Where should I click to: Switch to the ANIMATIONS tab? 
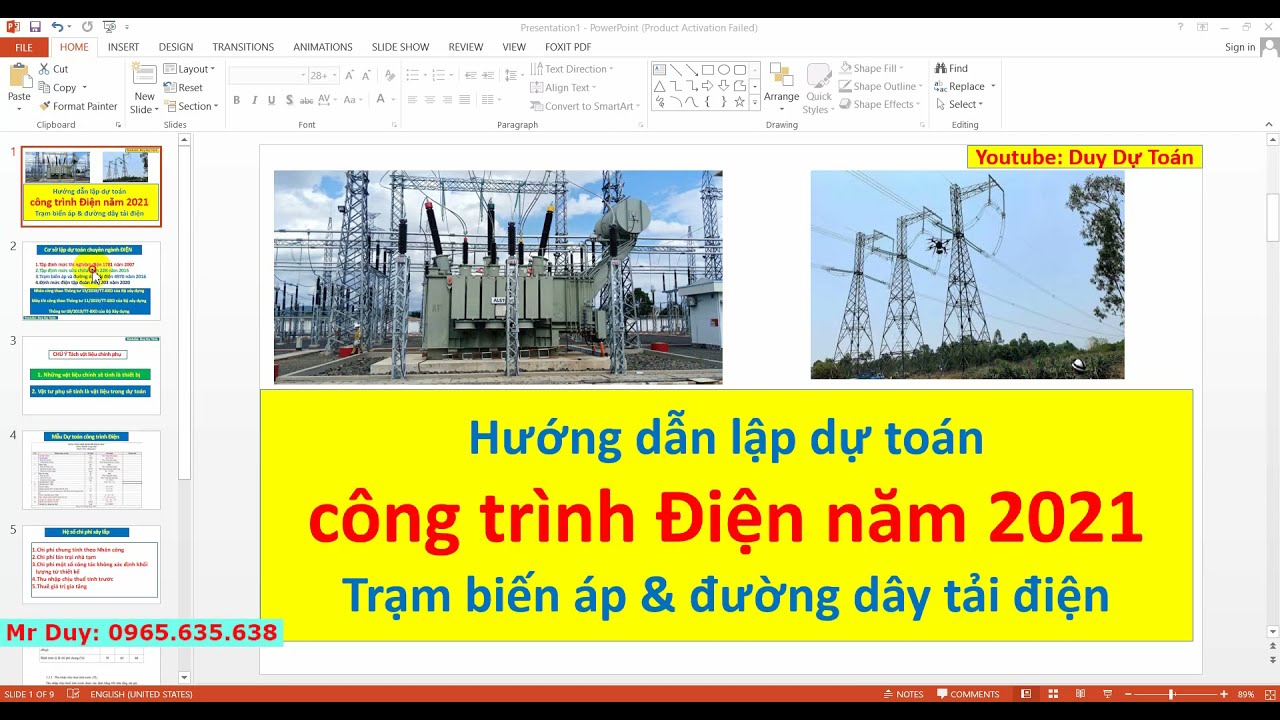(322, 47)
